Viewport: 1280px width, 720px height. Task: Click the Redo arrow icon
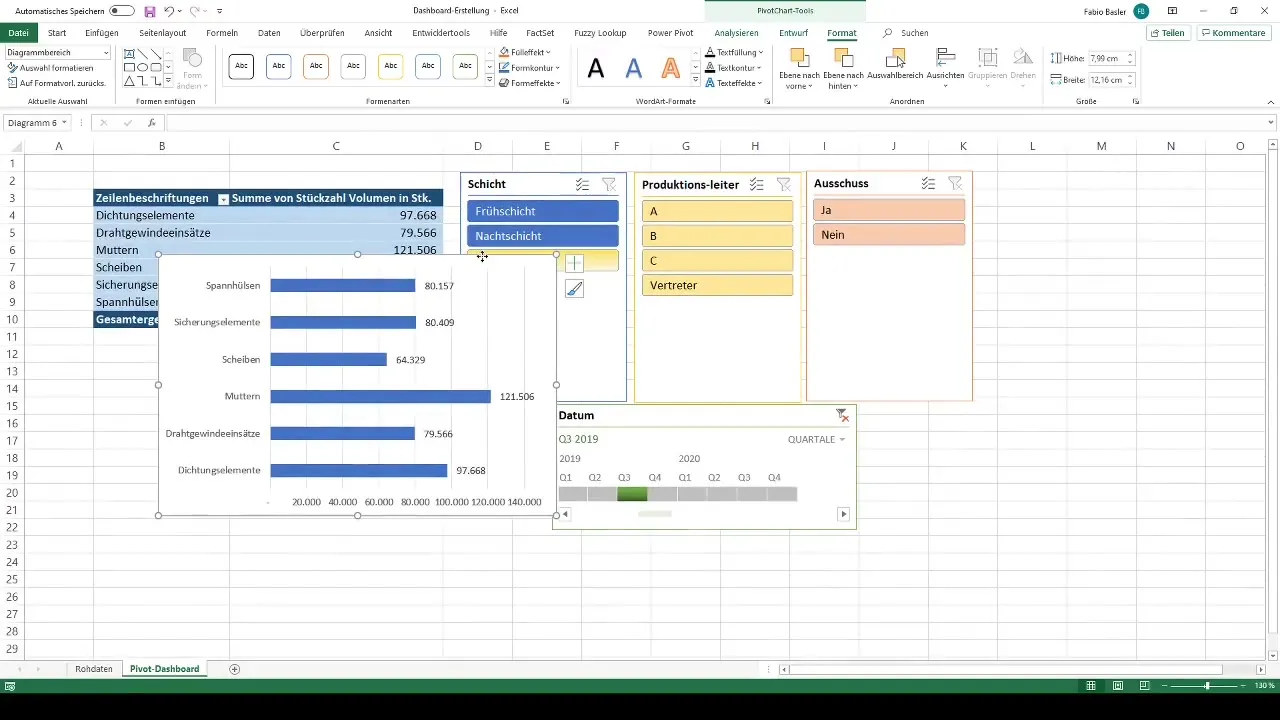(195, 11)
